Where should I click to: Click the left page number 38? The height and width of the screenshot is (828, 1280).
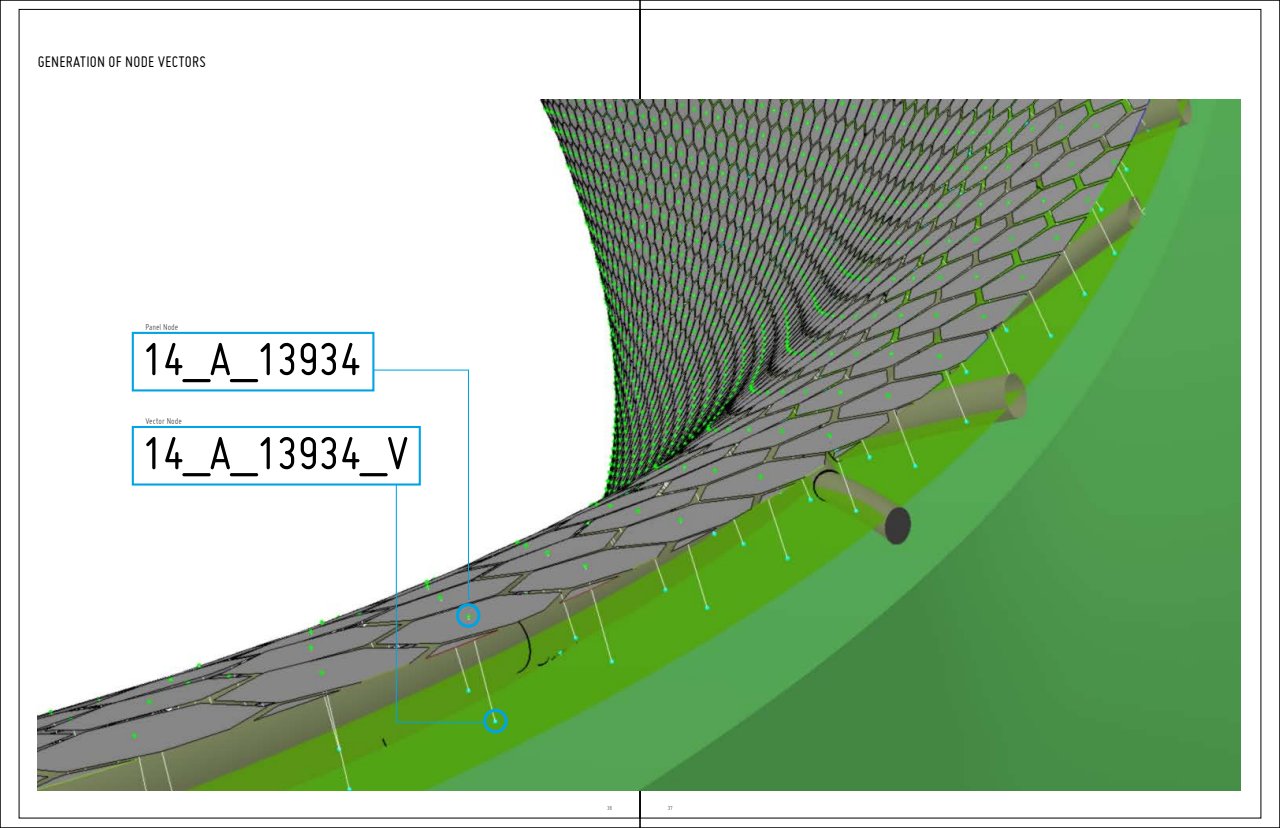(x=609, y=807)
